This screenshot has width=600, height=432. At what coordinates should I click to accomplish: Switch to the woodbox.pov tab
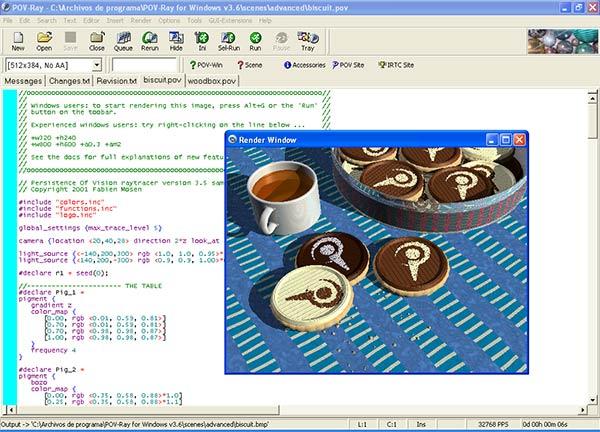pos(212,80)
